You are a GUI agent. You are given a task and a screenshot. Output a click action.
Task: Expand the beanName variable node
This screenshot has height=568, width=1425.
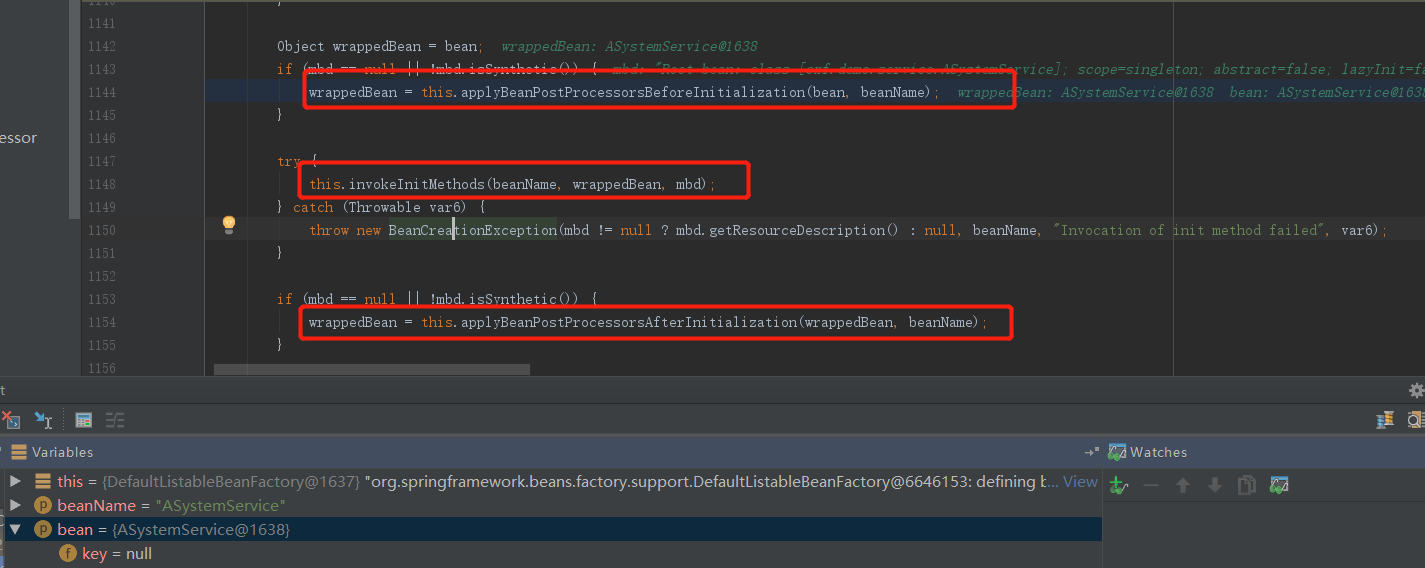pos(15,505)
